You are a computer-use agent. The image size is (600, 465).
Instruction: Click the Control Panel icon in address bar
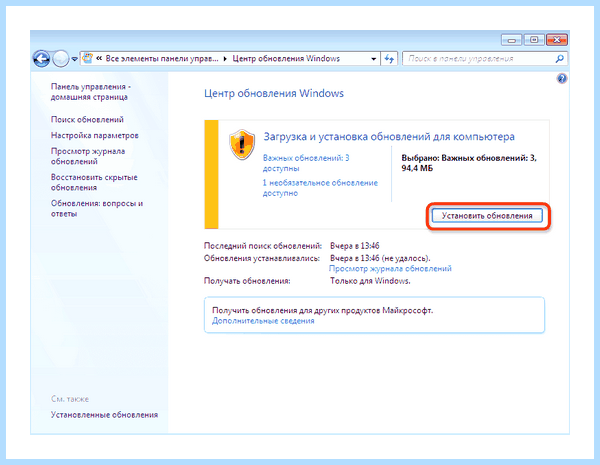[x=88, y=59]
